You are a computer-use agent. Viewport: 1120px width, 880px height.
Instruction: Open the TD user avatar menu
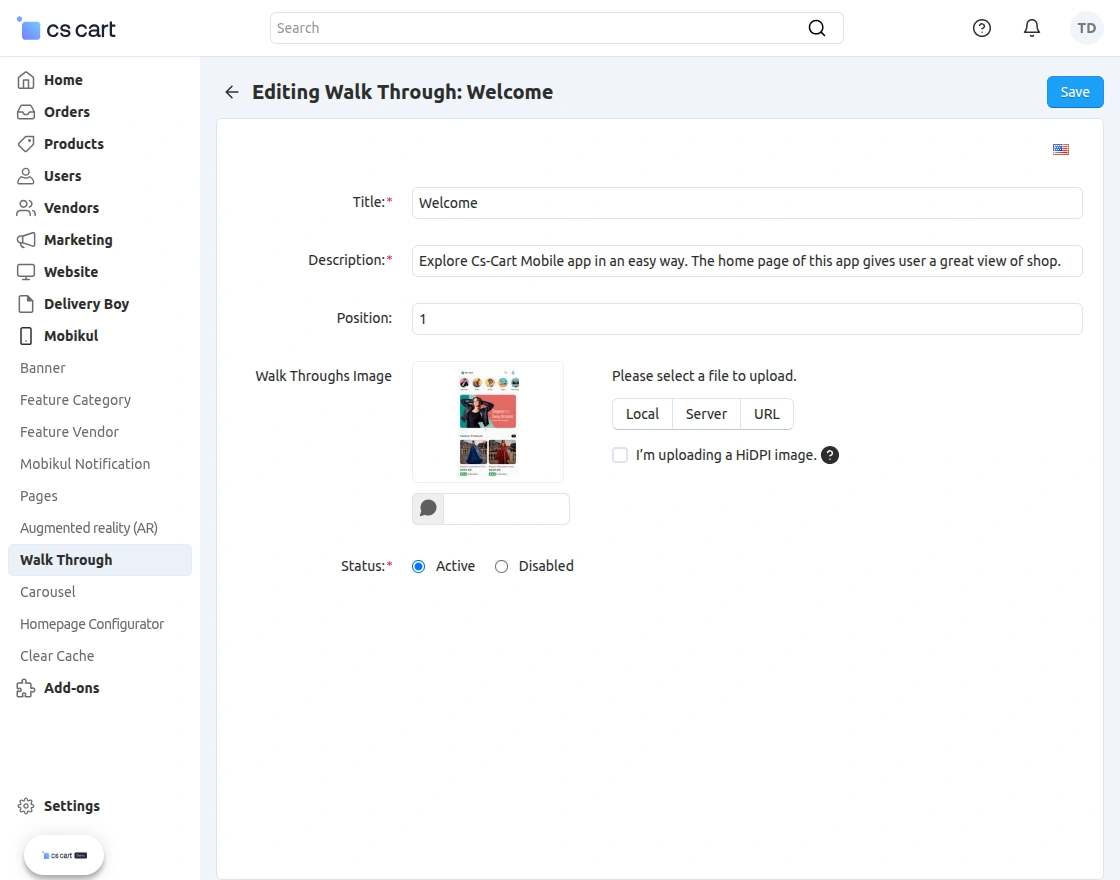[x=1086, y=28]
